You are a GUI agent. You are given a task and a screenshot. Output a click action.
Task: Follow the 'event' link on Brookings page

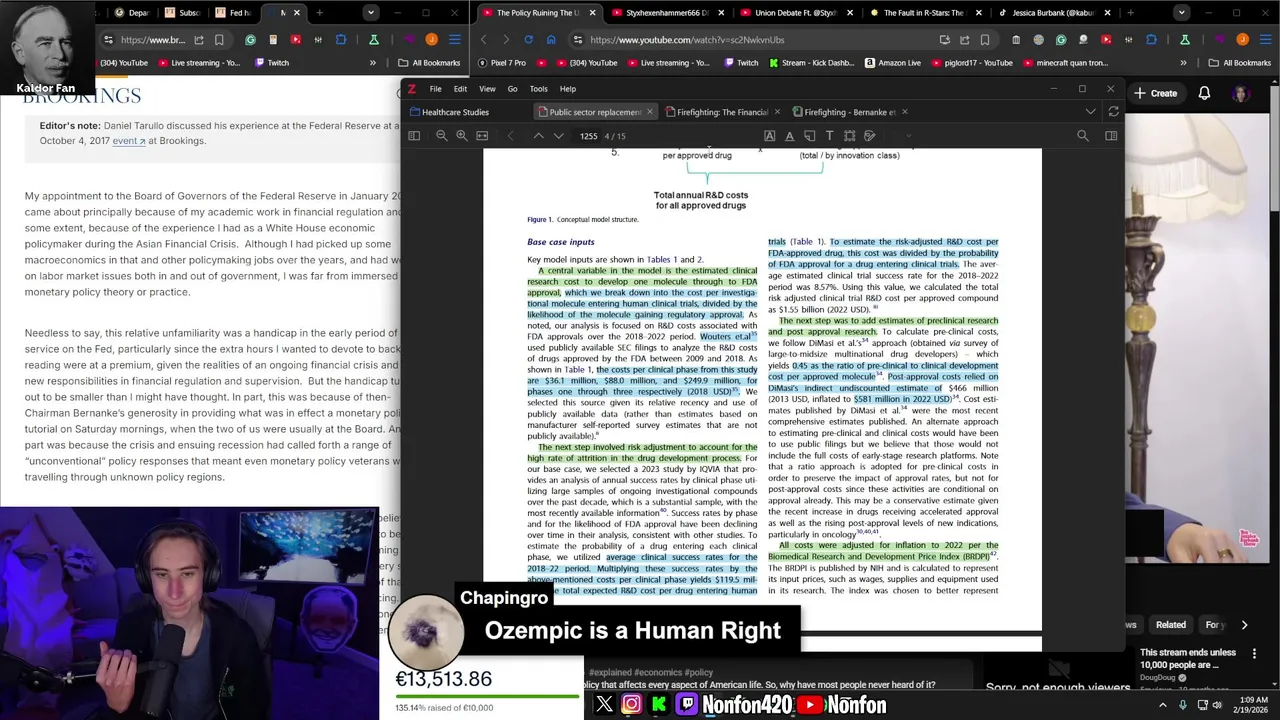pyautogui.click(x=129, y=141)
